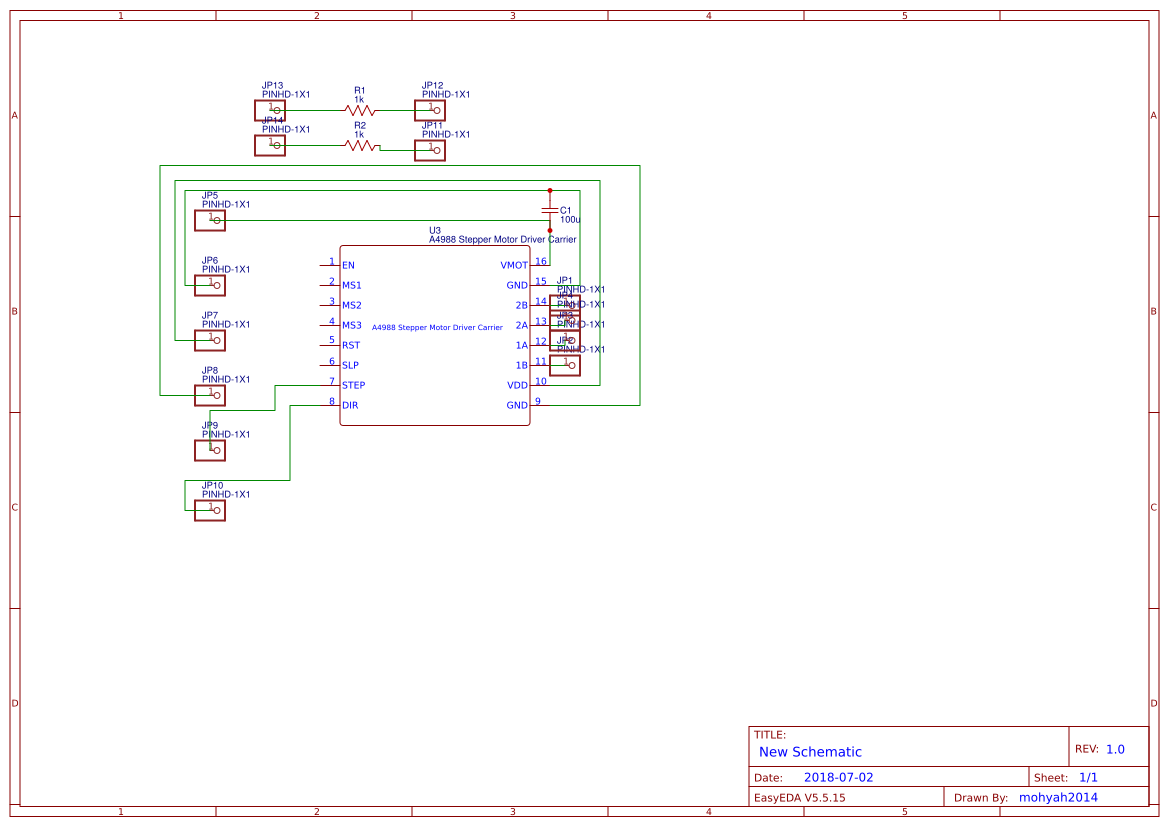
Task: Click the 'New Schematic' title text
Action: click(810, 752)
